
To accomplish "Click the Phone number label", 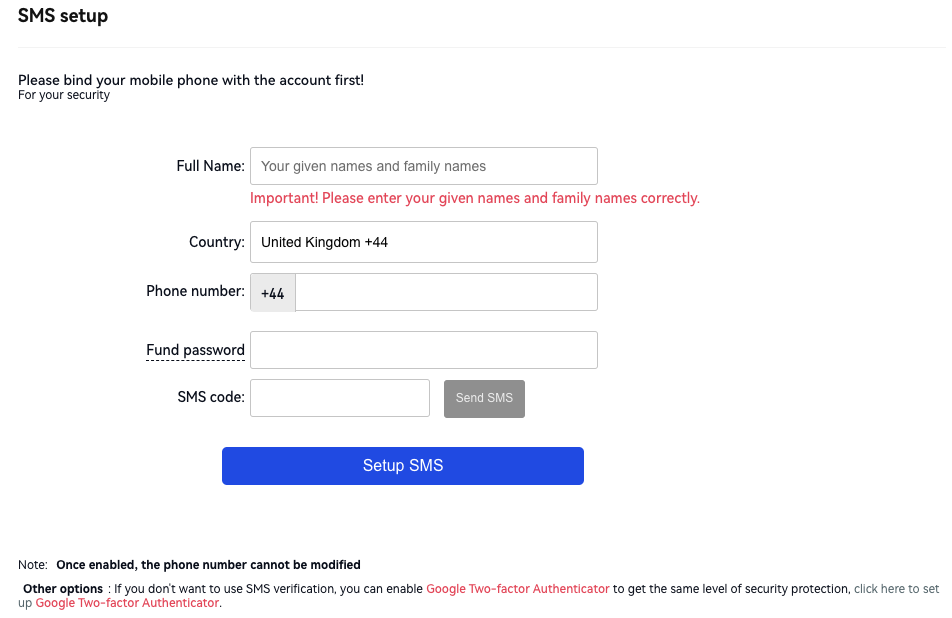I will 195,291.
